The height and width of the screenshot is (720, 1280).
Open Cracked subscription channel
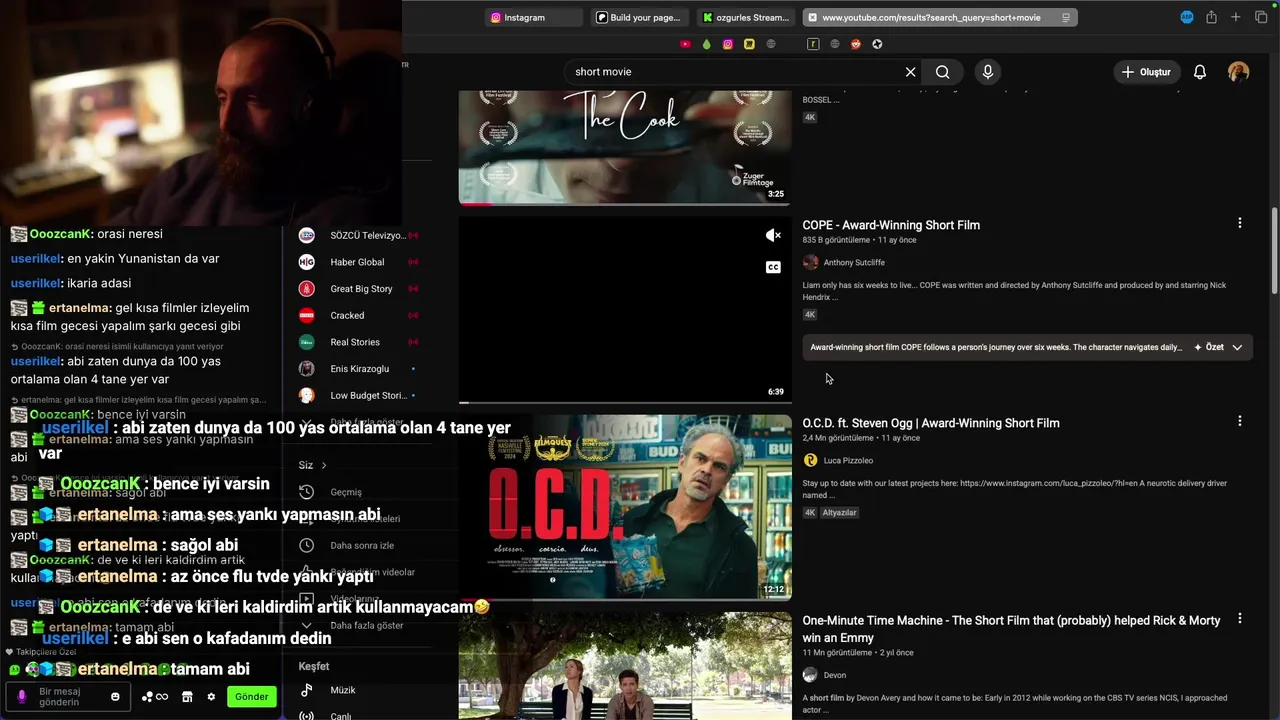(358, 315)
